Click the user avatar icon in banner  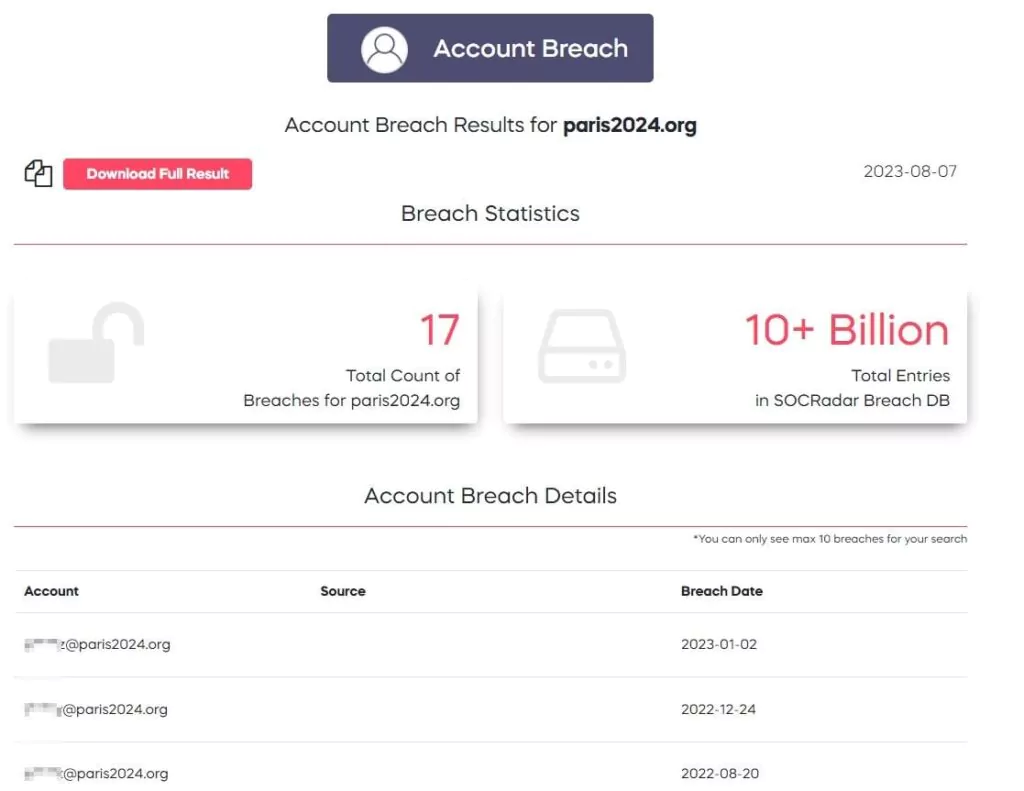coord(384,49)
